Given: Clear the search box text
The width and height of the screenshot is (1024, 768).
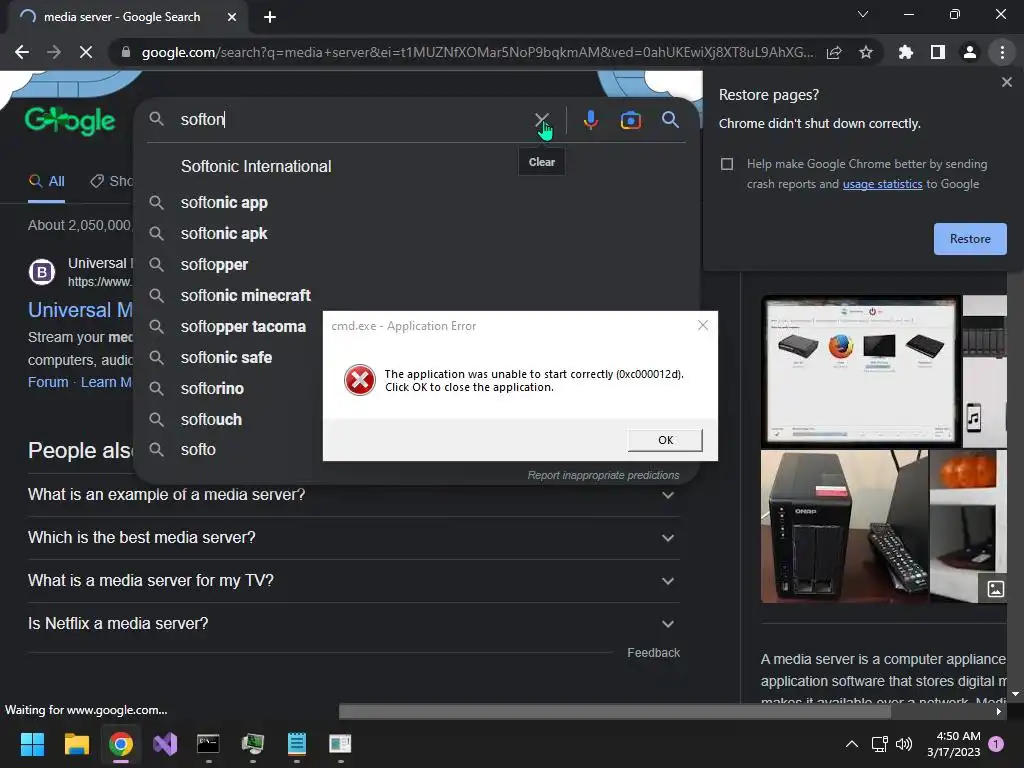Looking at the screenshot, I should click(541, 120).
